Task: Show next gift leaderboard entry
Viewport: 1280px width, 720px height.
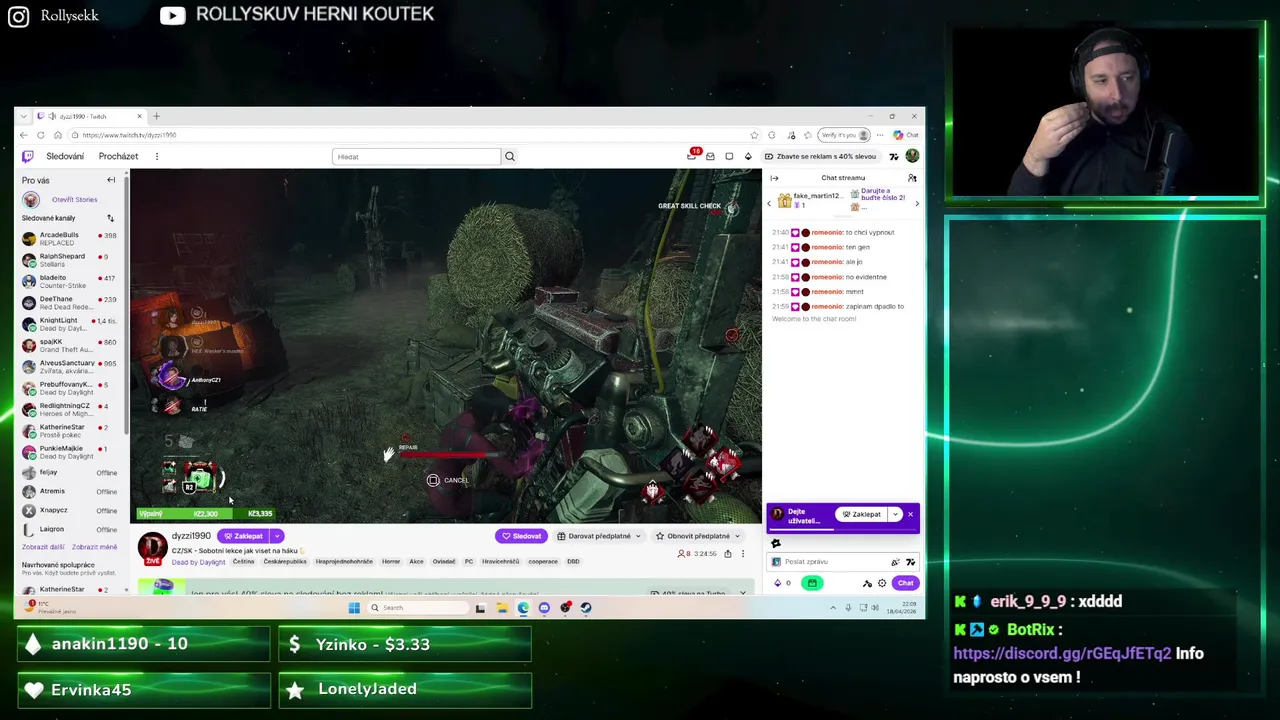Action: [917, 203]
